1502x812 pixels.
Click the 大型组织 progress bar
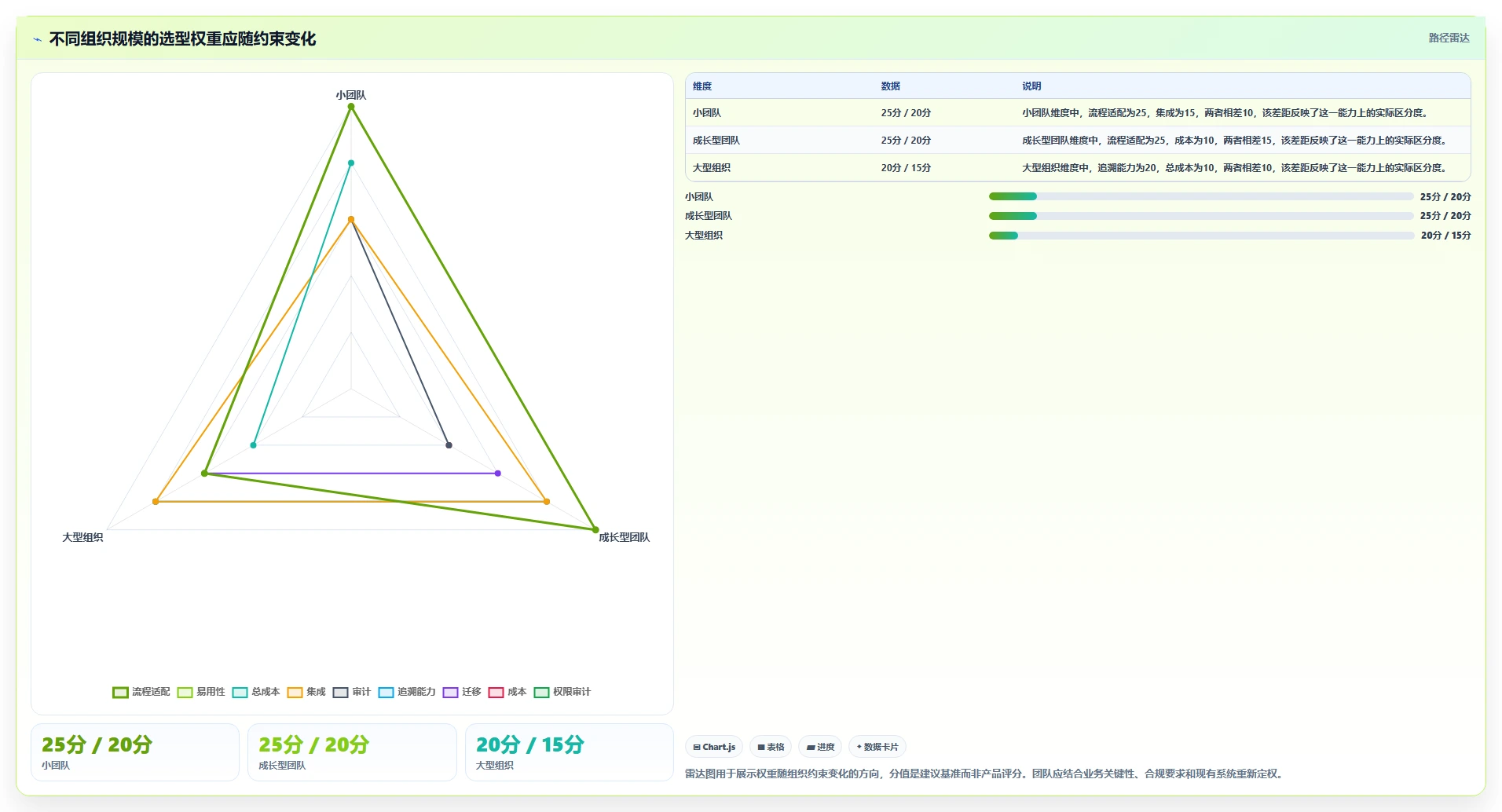click(x=1201, y=236)
